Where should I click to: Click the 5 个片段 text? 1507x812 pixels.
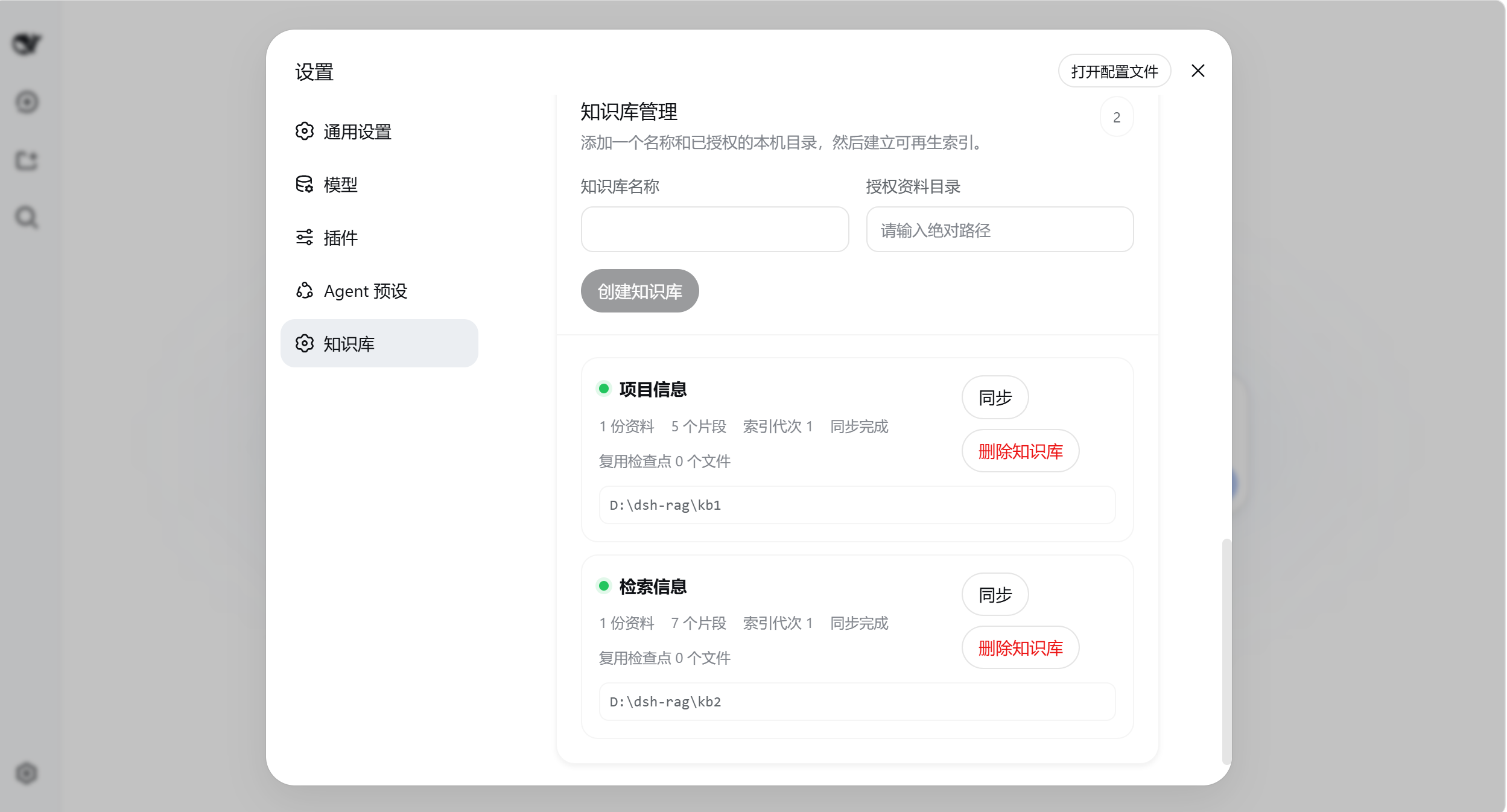[699, 427]
